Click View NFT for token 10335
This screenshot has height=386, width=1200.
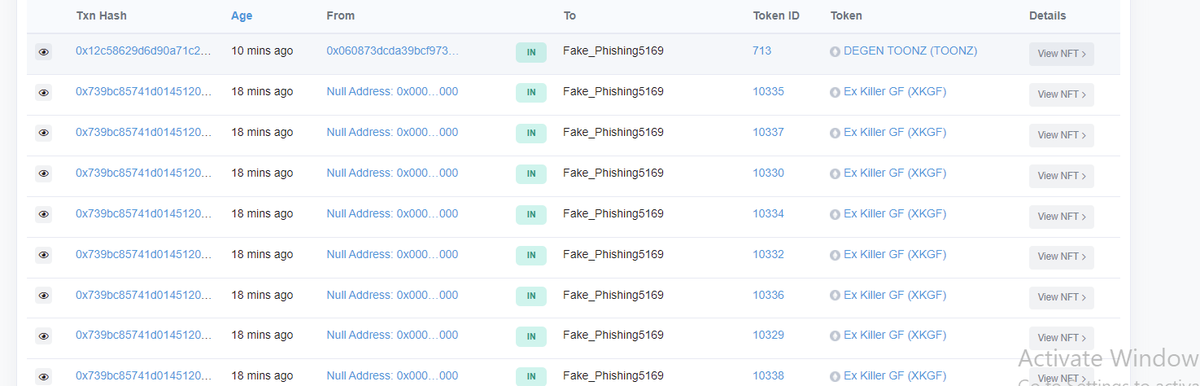point(1061,94)
